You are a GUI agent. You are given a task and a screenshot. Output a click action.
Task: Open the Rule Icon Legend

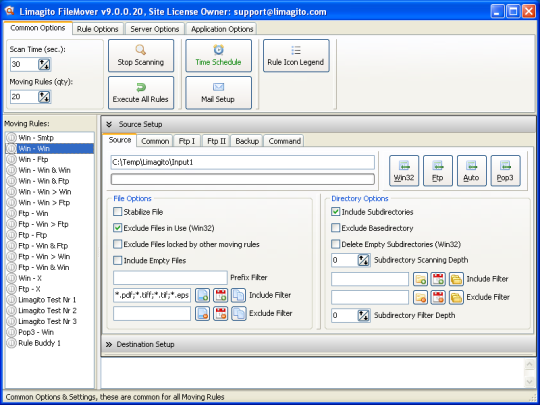tap(296, 56)
